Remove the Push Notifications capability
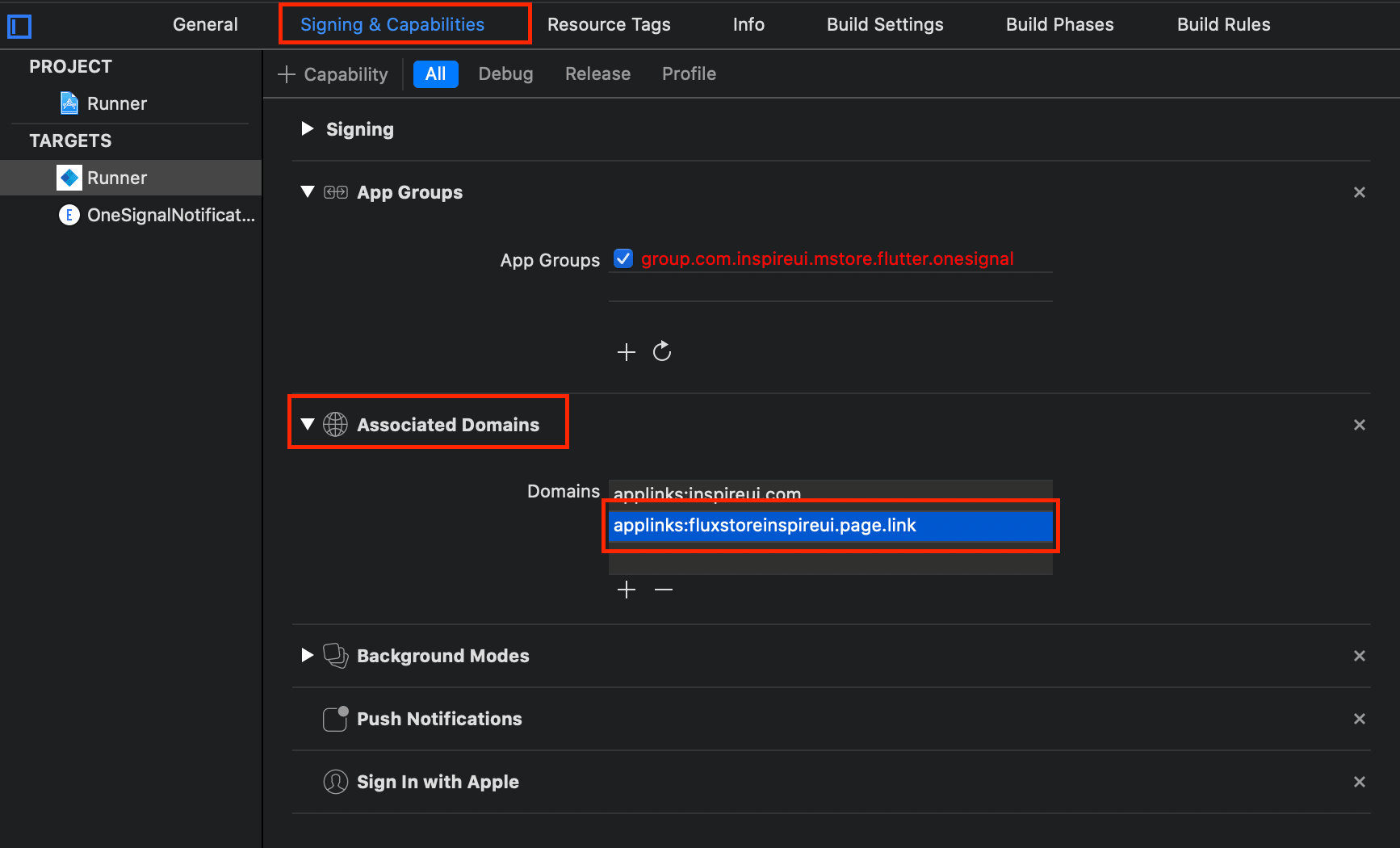This screenshot has width=1400, height=848. click(x=1360, y=719)
